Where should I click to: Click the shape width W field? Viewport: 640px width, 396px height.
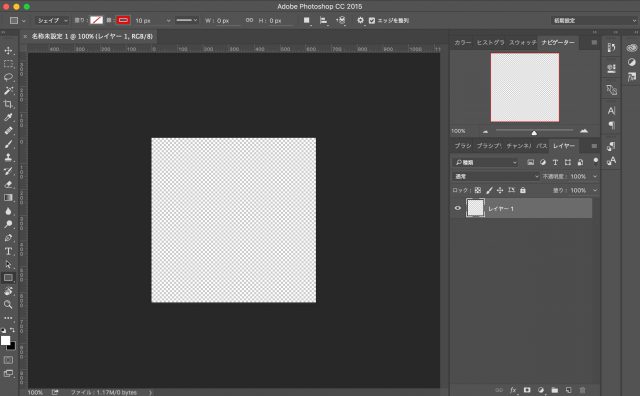pyautogui.click(x=228, y=21)
